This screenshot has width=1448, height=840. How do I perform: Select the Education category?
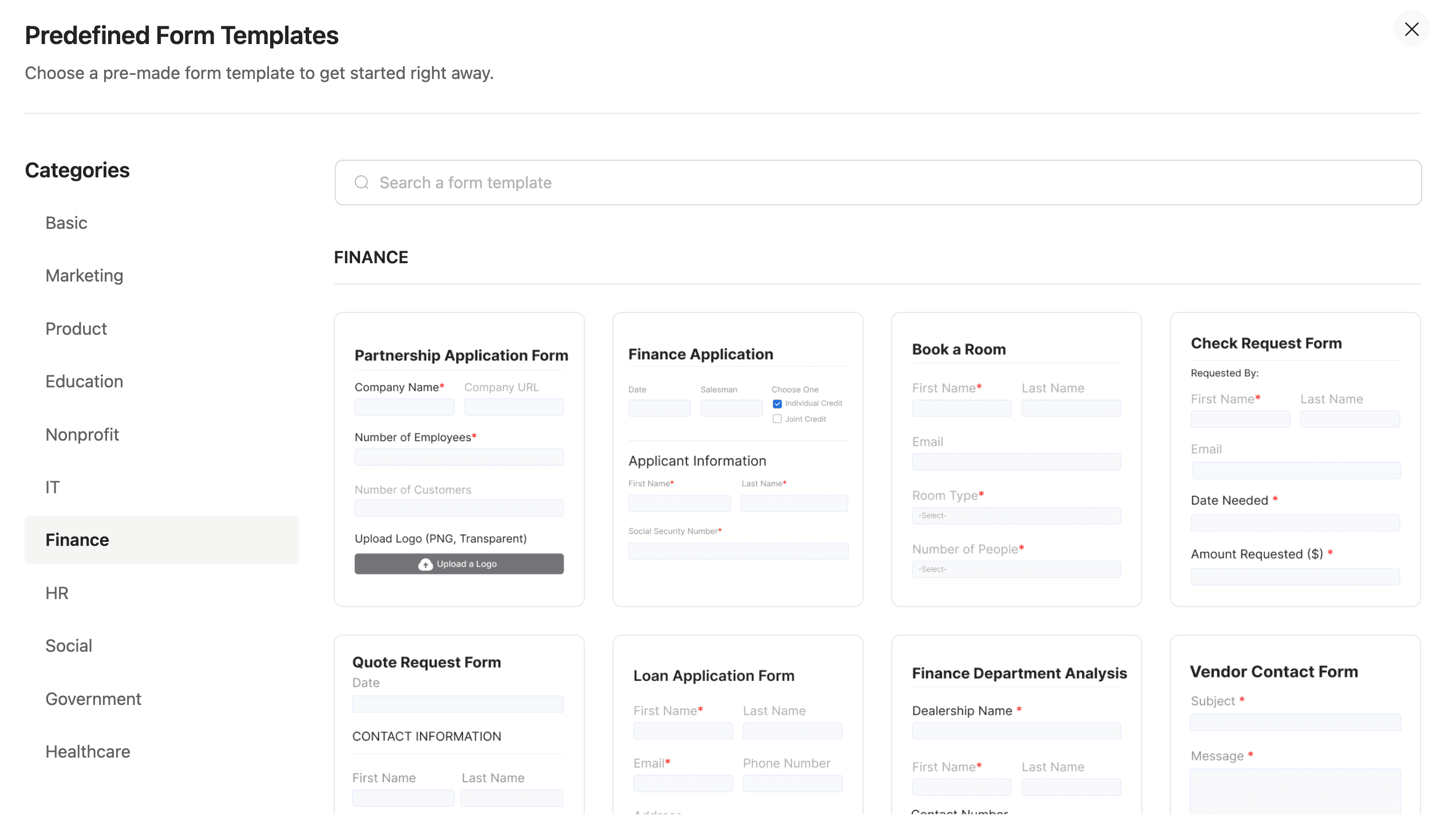[x=84, y=381]
